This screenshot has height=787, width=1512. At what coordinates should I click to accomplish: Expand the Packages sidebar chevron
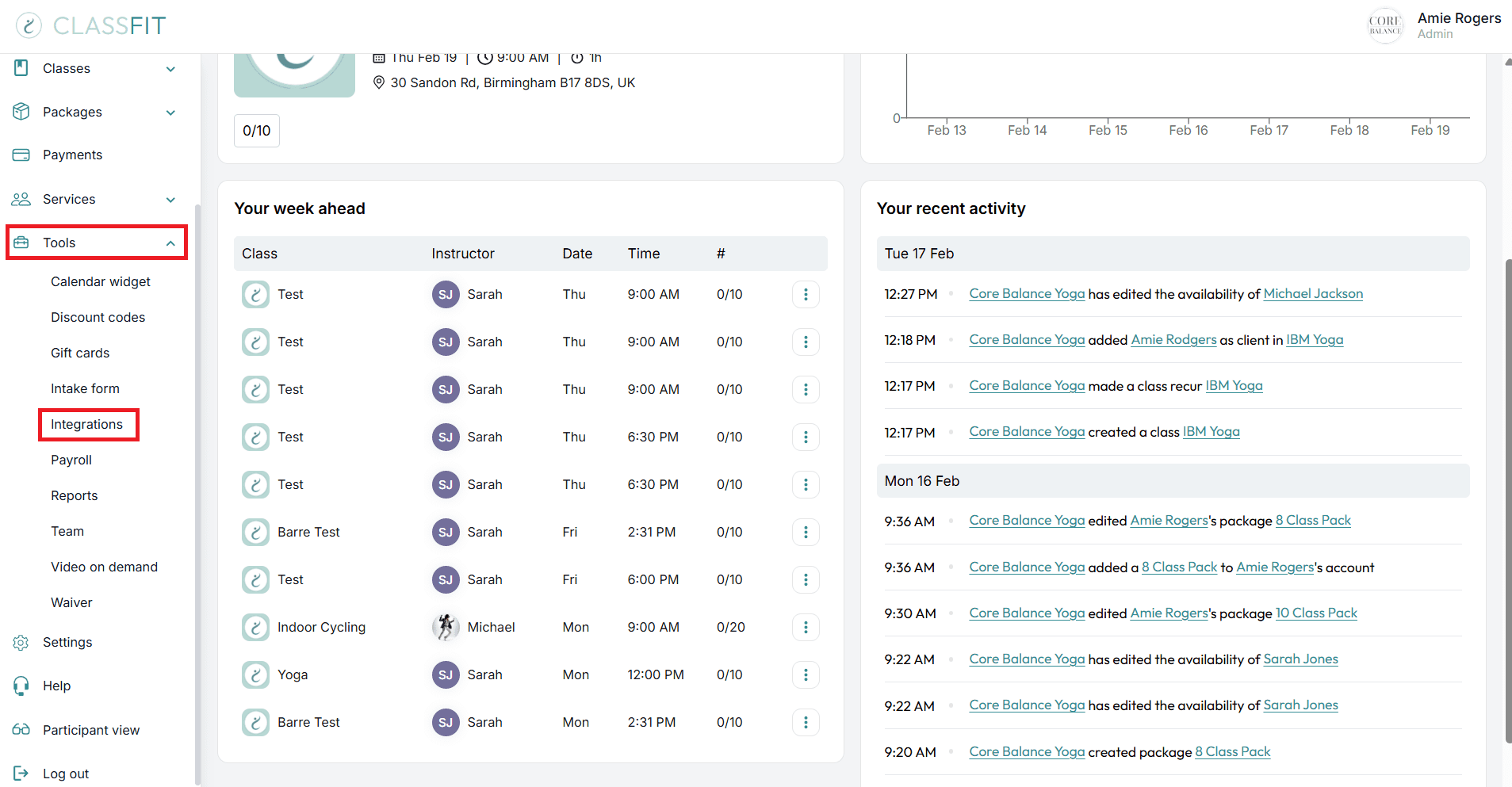coord(170,113)
